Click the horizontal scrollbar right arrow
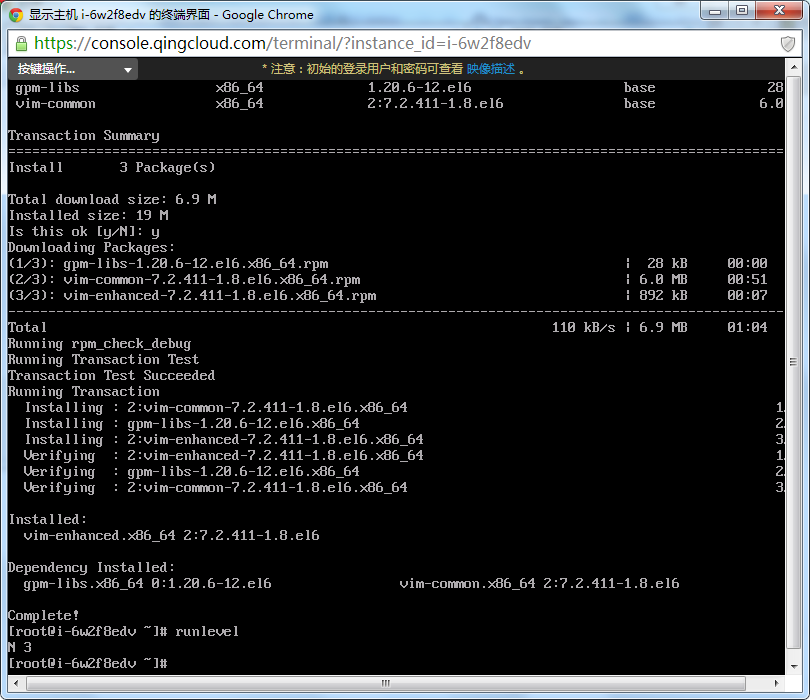This screenshot has height=700, width=810. [x=776, y=683]
